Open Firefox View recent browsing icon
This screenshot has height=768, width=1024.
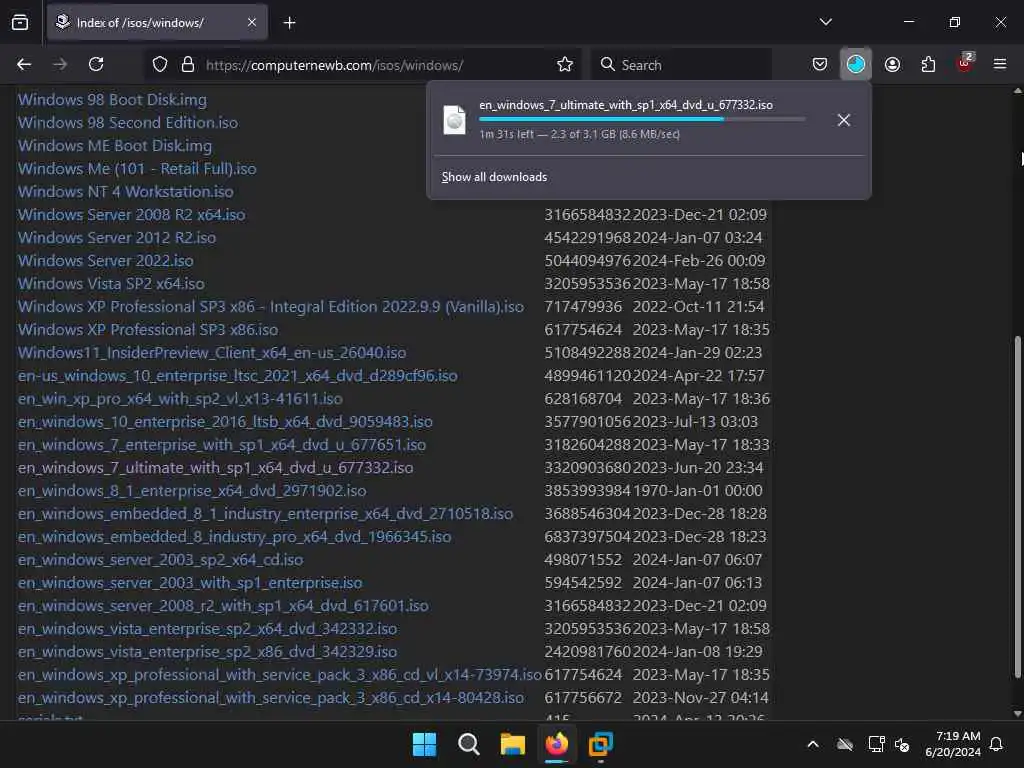(x=20, y=22)
